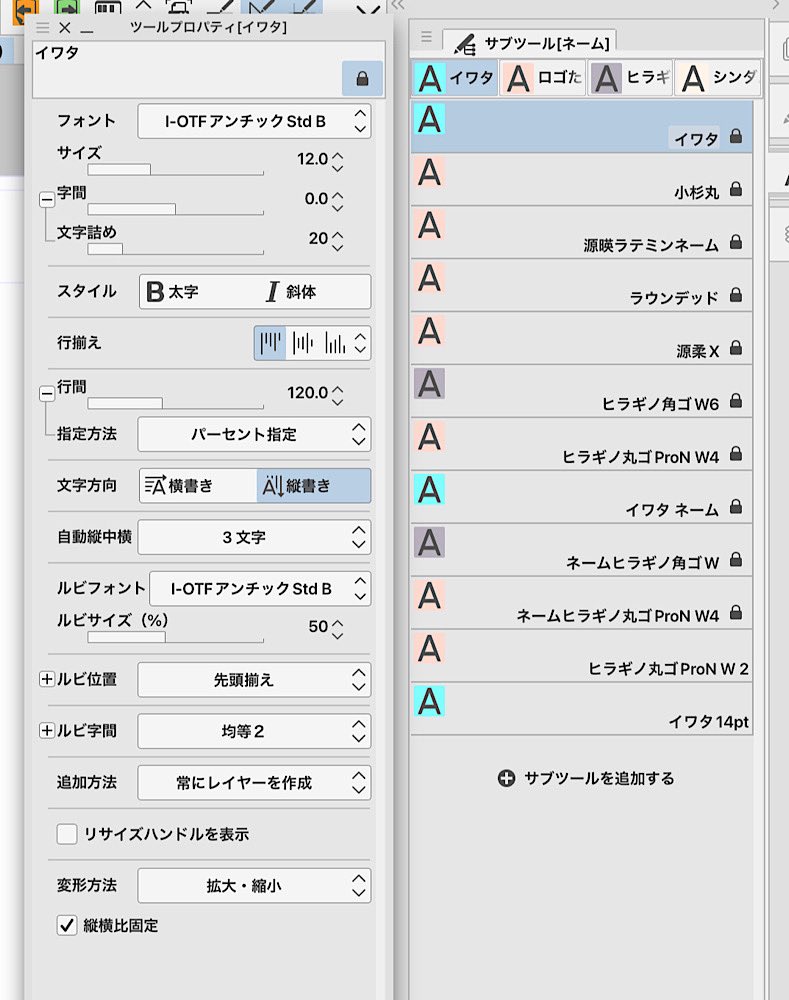Switch to the シンダ sub tool group tab
The height and width of the screenshot is (1000, 789).
(x=718, y=78)
